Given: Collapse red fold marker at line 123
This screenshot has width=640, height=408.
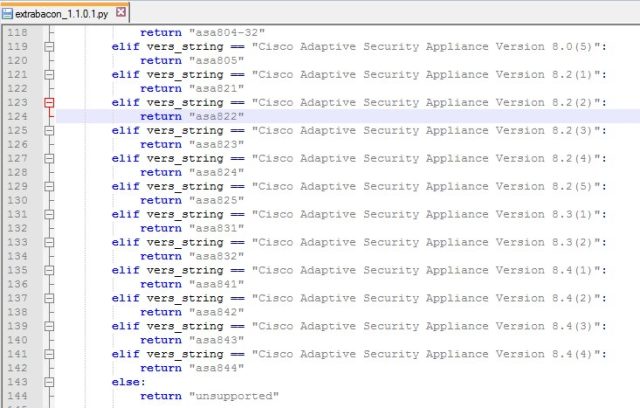Looking at the screenshot, I should 49,102.
